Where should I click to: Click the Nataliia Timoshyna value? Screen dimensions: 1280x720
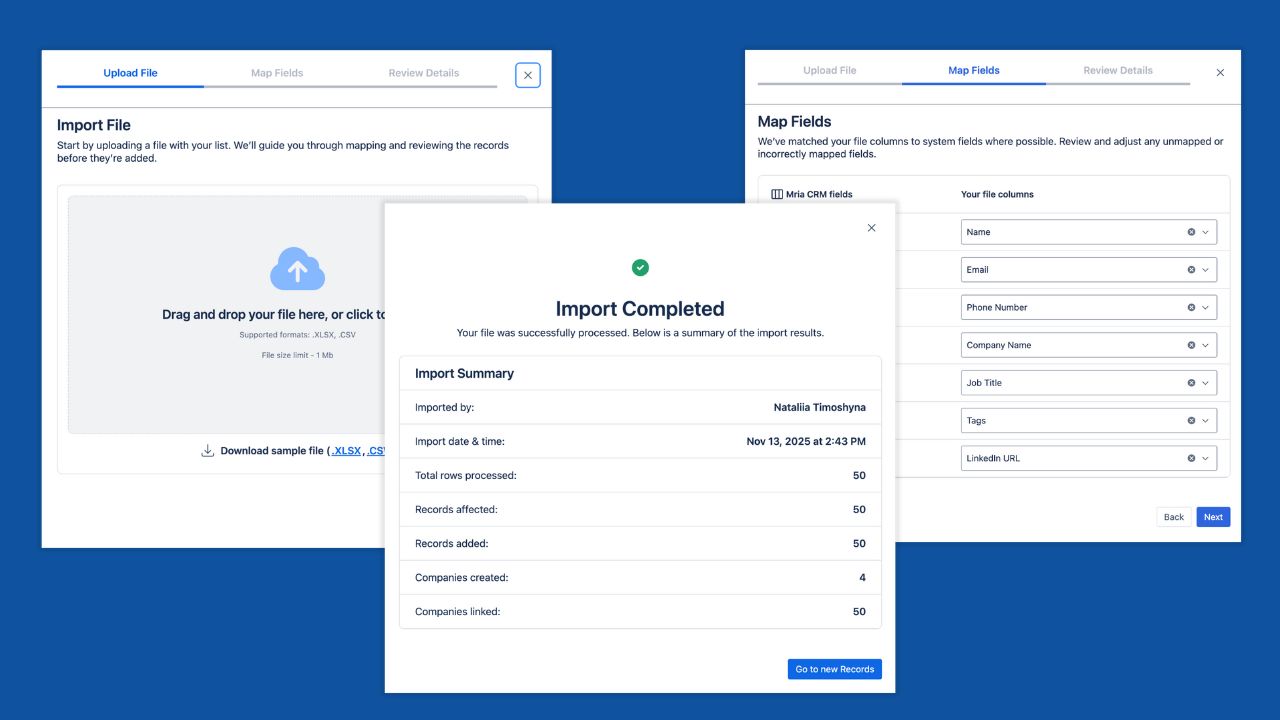pos(820,407)
